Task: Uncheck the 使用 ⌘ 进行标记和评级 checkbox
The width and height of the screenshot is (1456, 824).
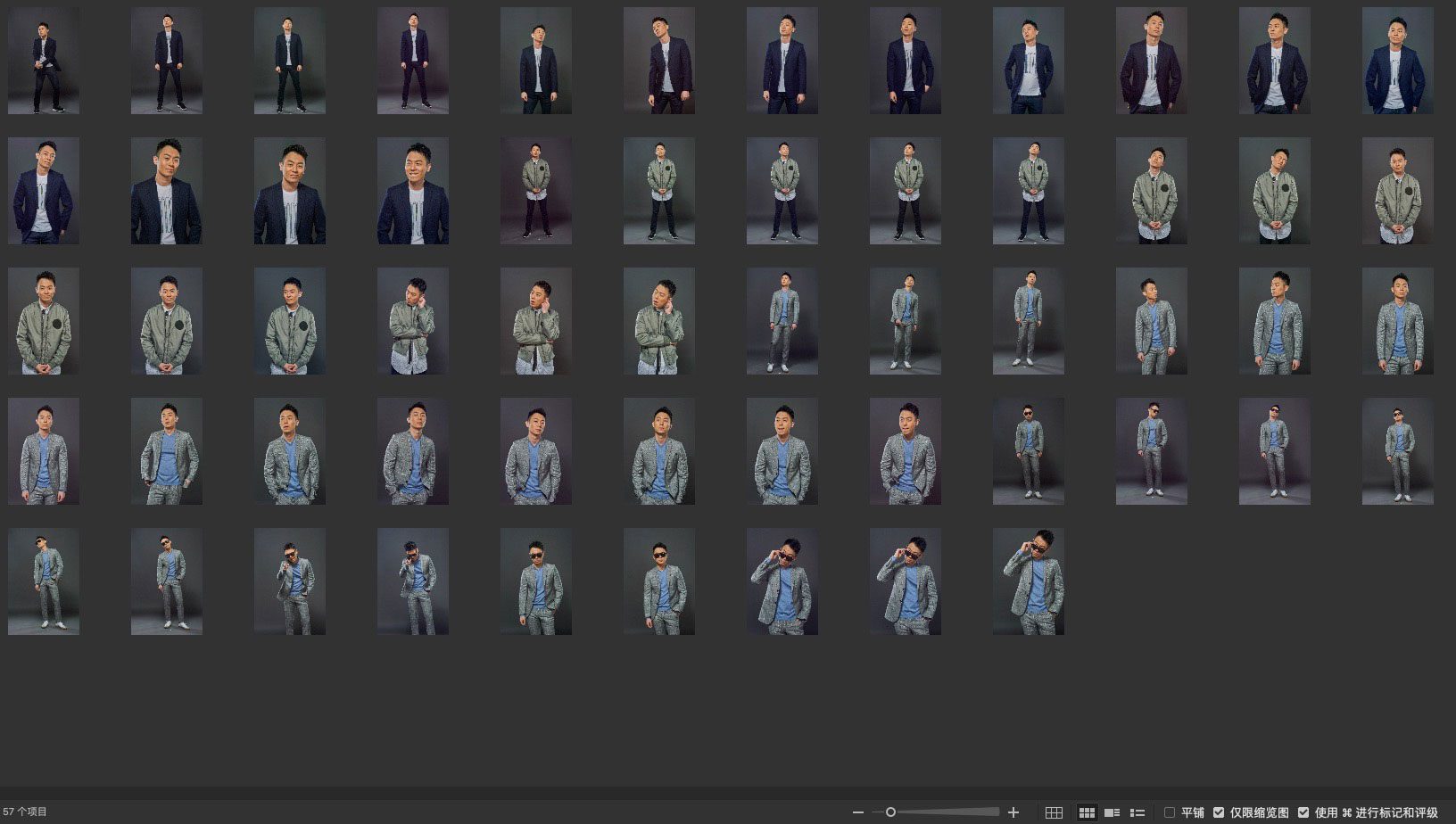Action: point(1303,812)
